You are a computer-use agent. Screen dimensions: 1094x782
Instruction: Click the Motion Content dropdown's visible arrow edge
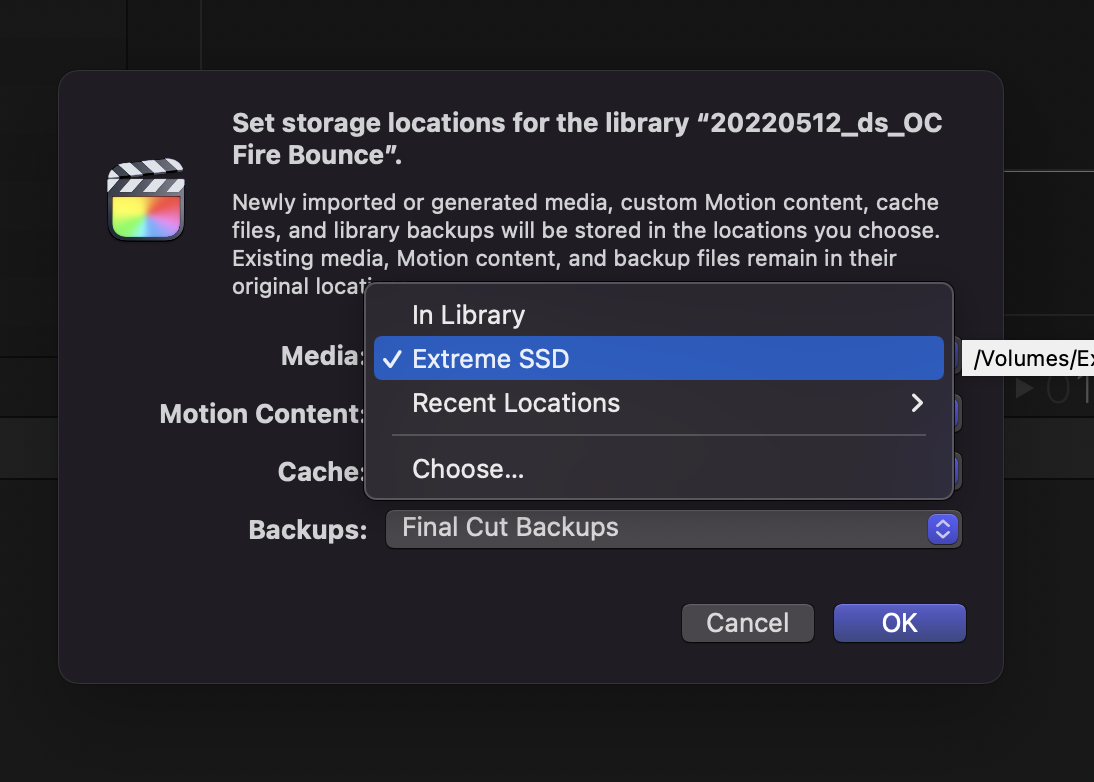coord(958,412)
